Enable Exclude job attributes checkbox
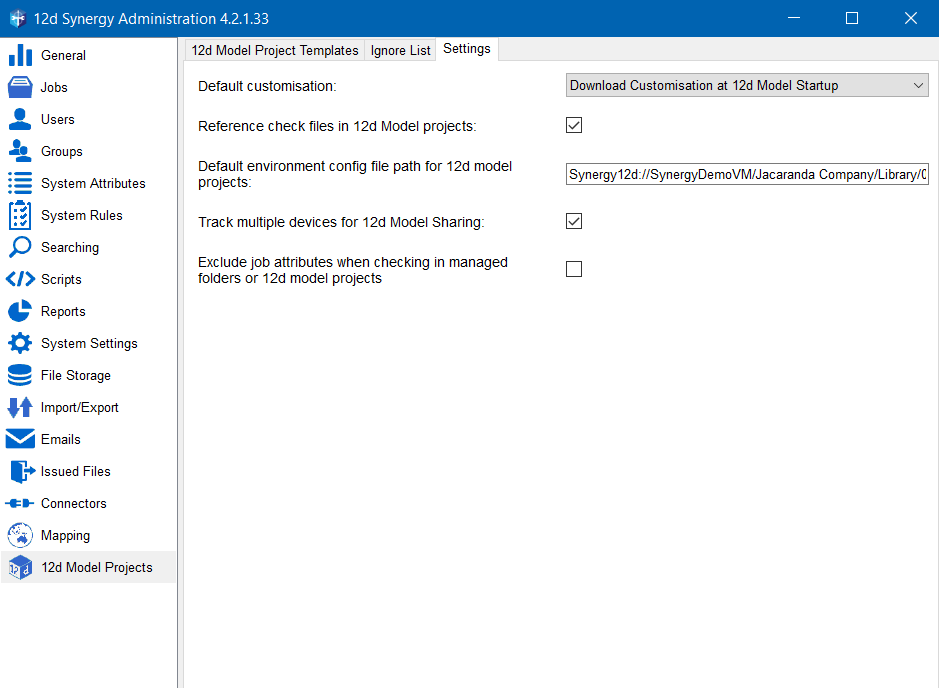Image resolution: width=939 pixels, height=688 pixels. point(574,269)
